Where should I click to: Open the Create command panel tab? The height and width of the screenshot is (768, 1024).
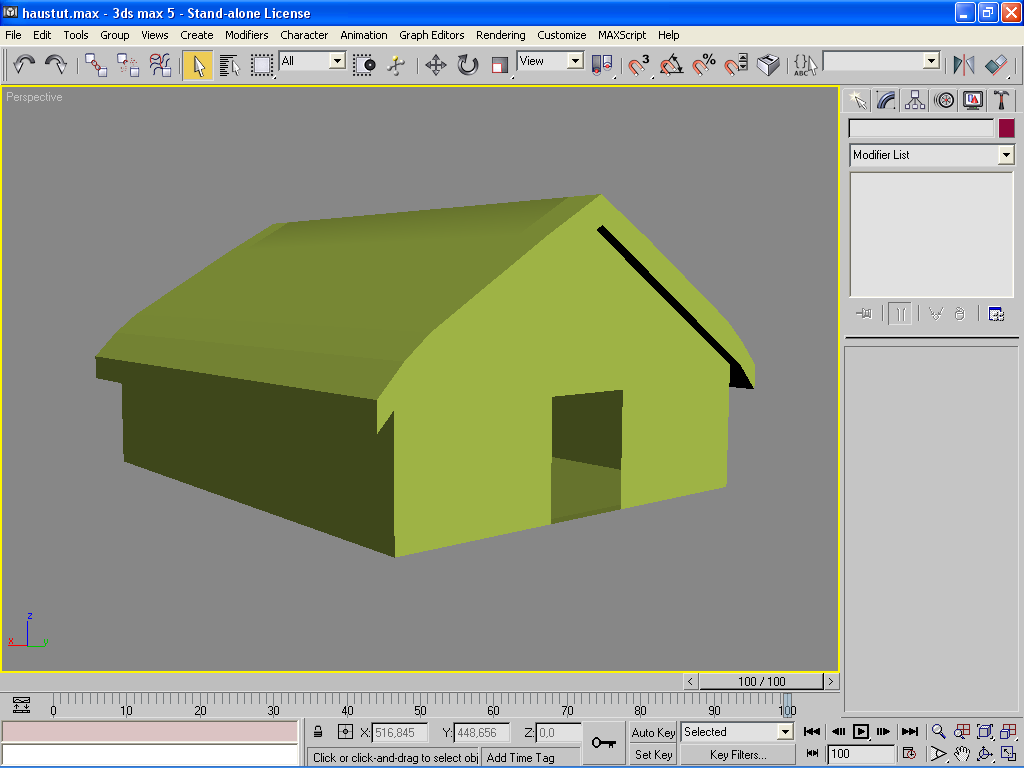click(857, 100)
